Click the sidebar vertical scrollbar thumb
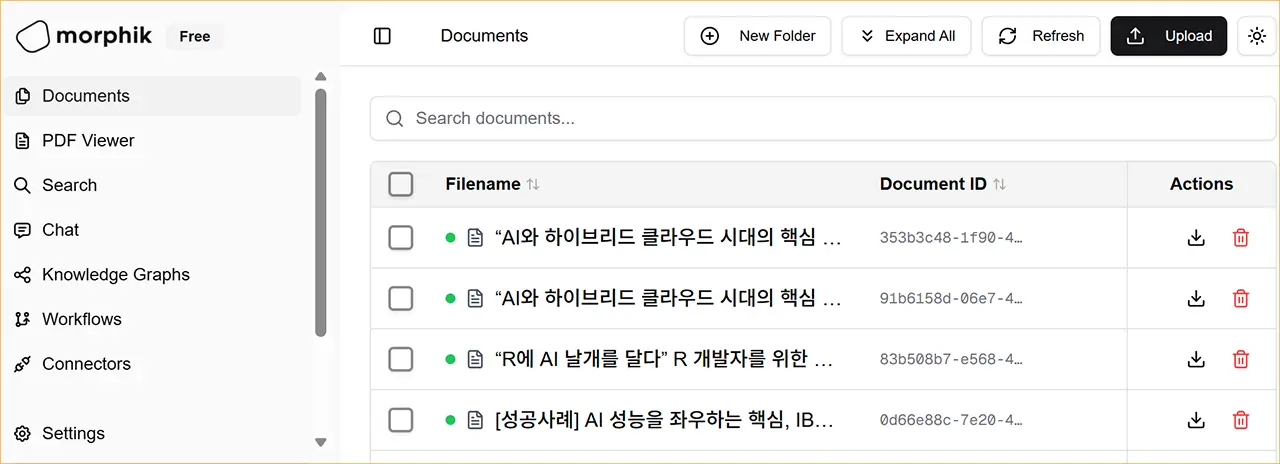This screenshot has width=1280, height=464. (321, 212)
